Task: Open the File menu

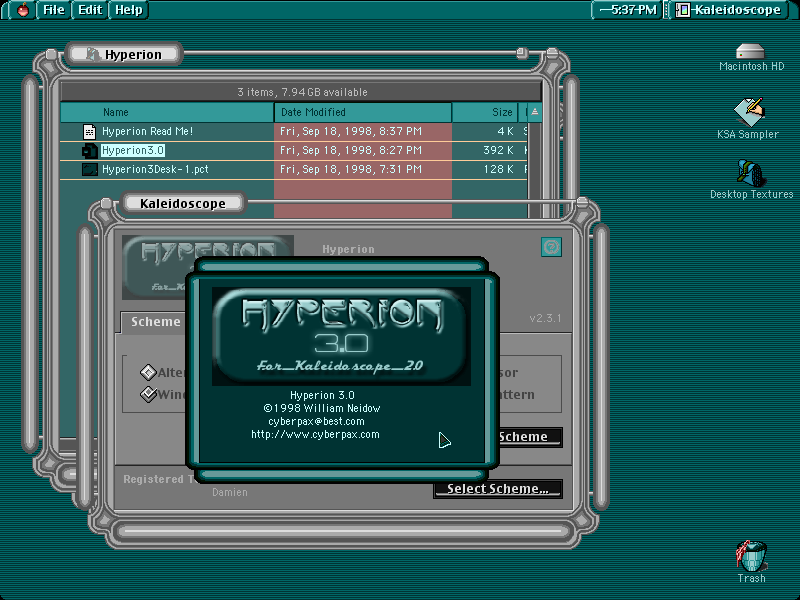Action: (x=54, y=10)
